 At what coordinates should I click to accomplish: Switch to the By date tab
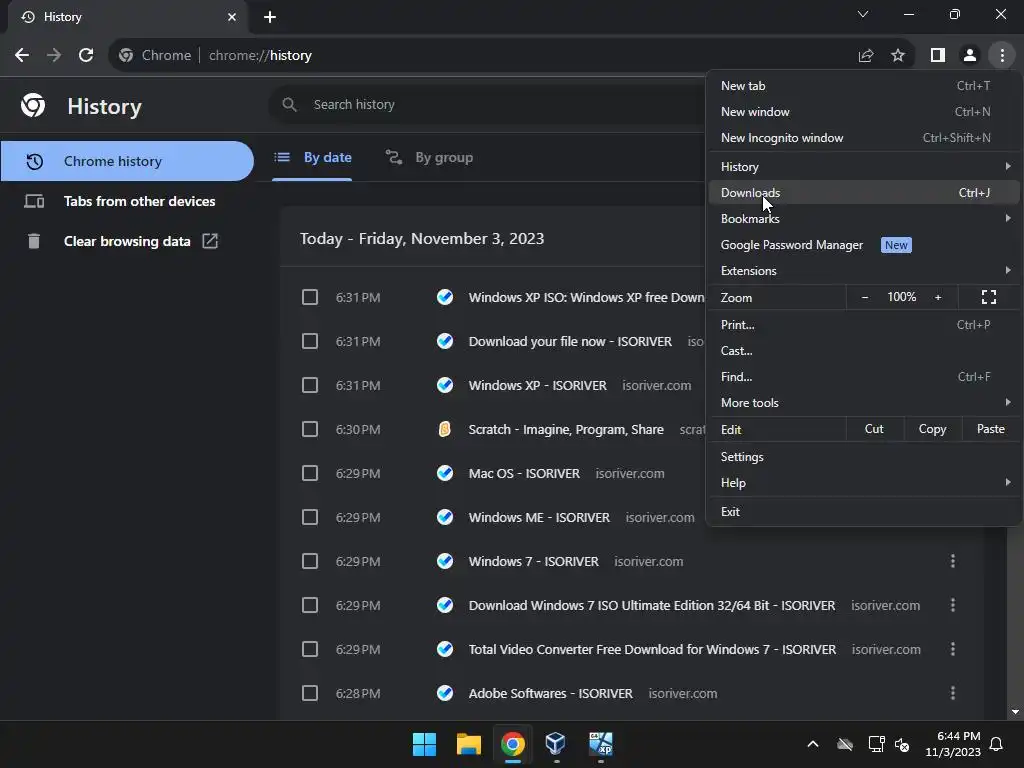(313, 157)
